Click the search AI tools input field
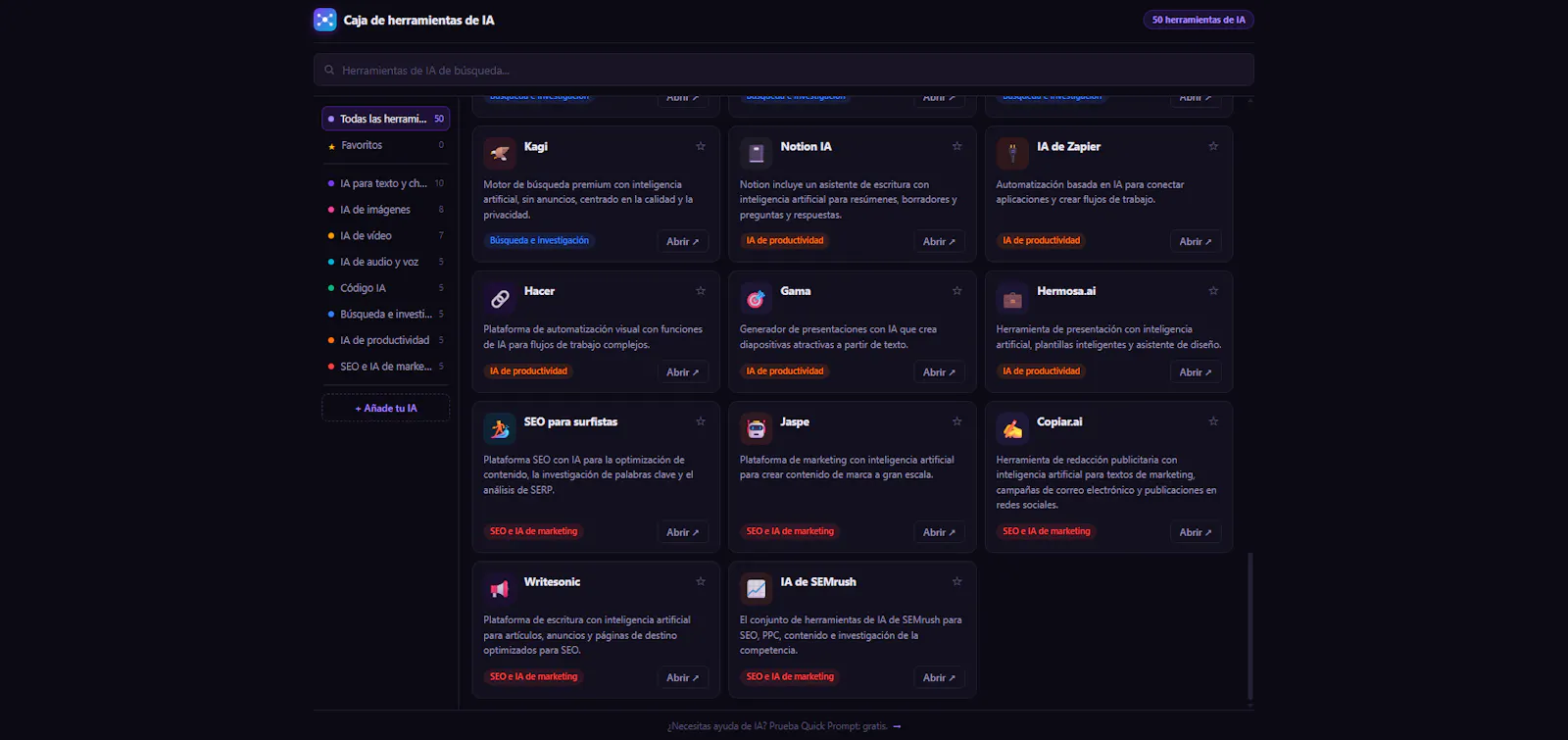 (784, 70)
